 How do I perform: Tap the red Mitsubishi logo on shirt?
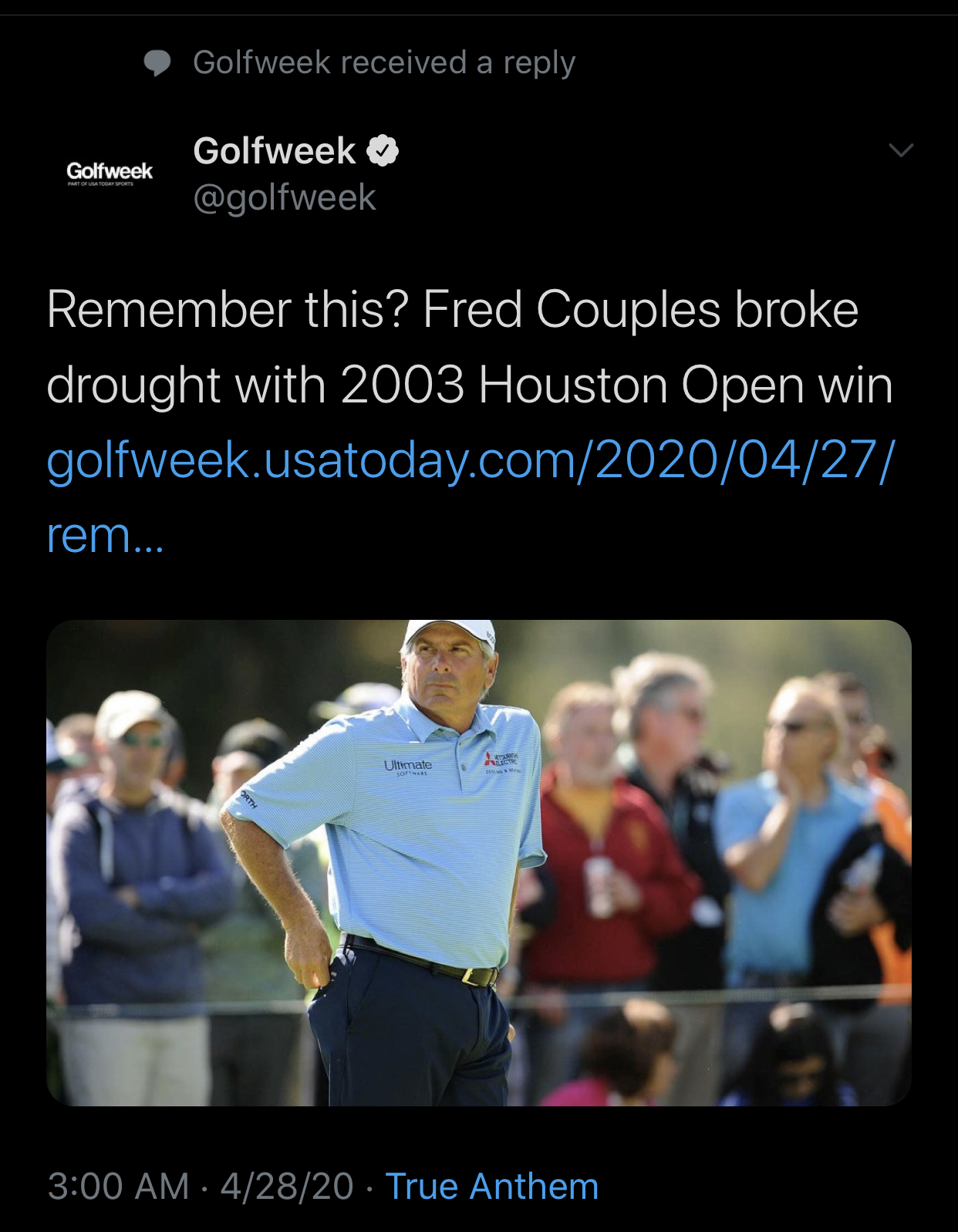(501, 759)
